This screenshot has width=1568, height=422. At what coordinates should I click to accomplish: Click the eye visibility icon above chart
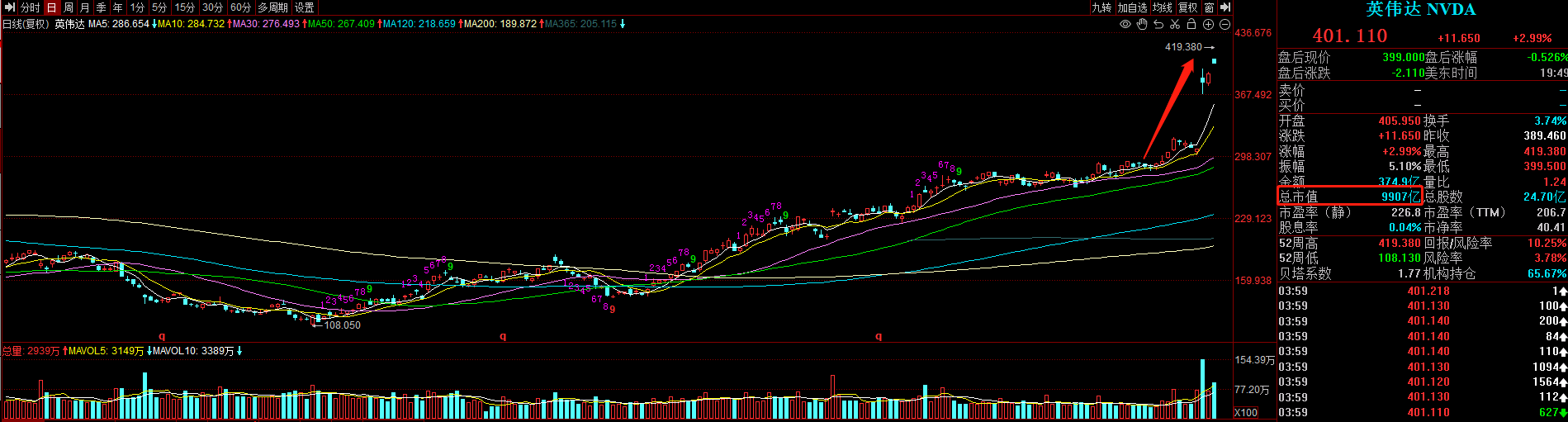click(x=1125, y=25)
